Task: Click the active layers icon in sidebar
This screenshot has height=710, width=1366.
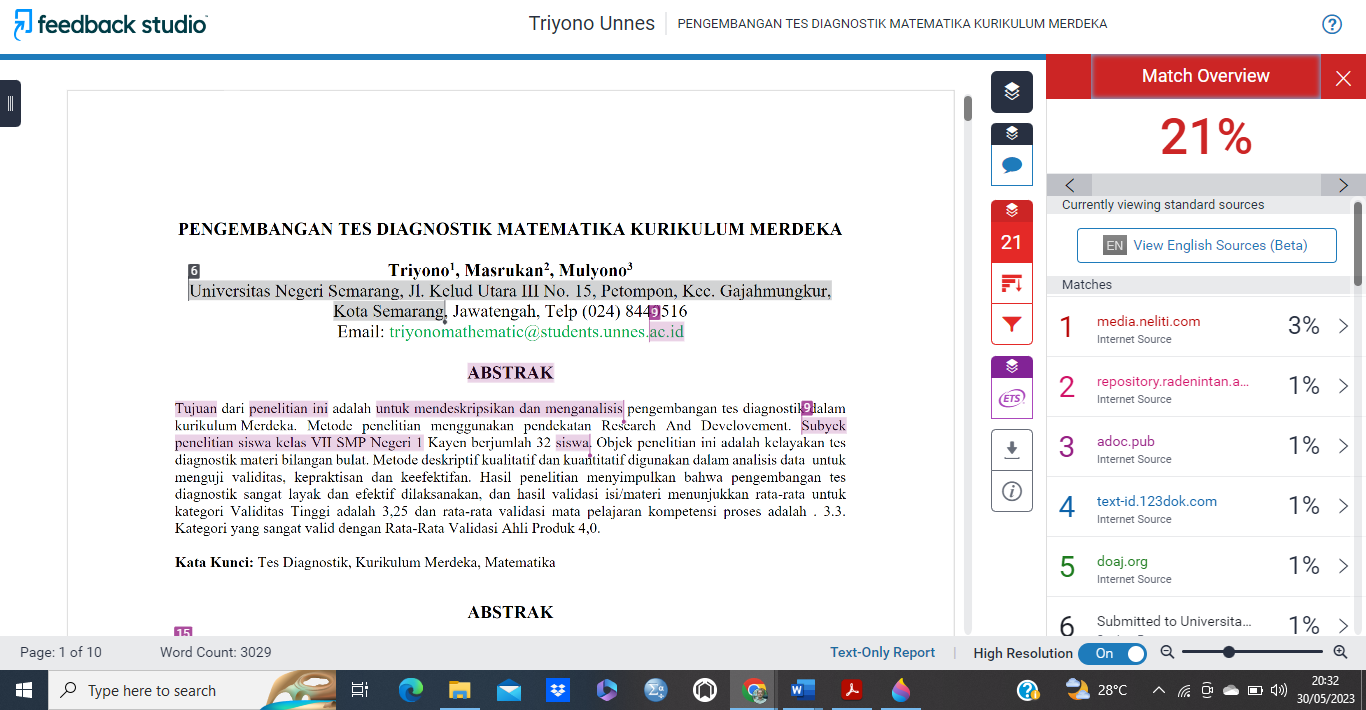Action: pos(1011,92)
